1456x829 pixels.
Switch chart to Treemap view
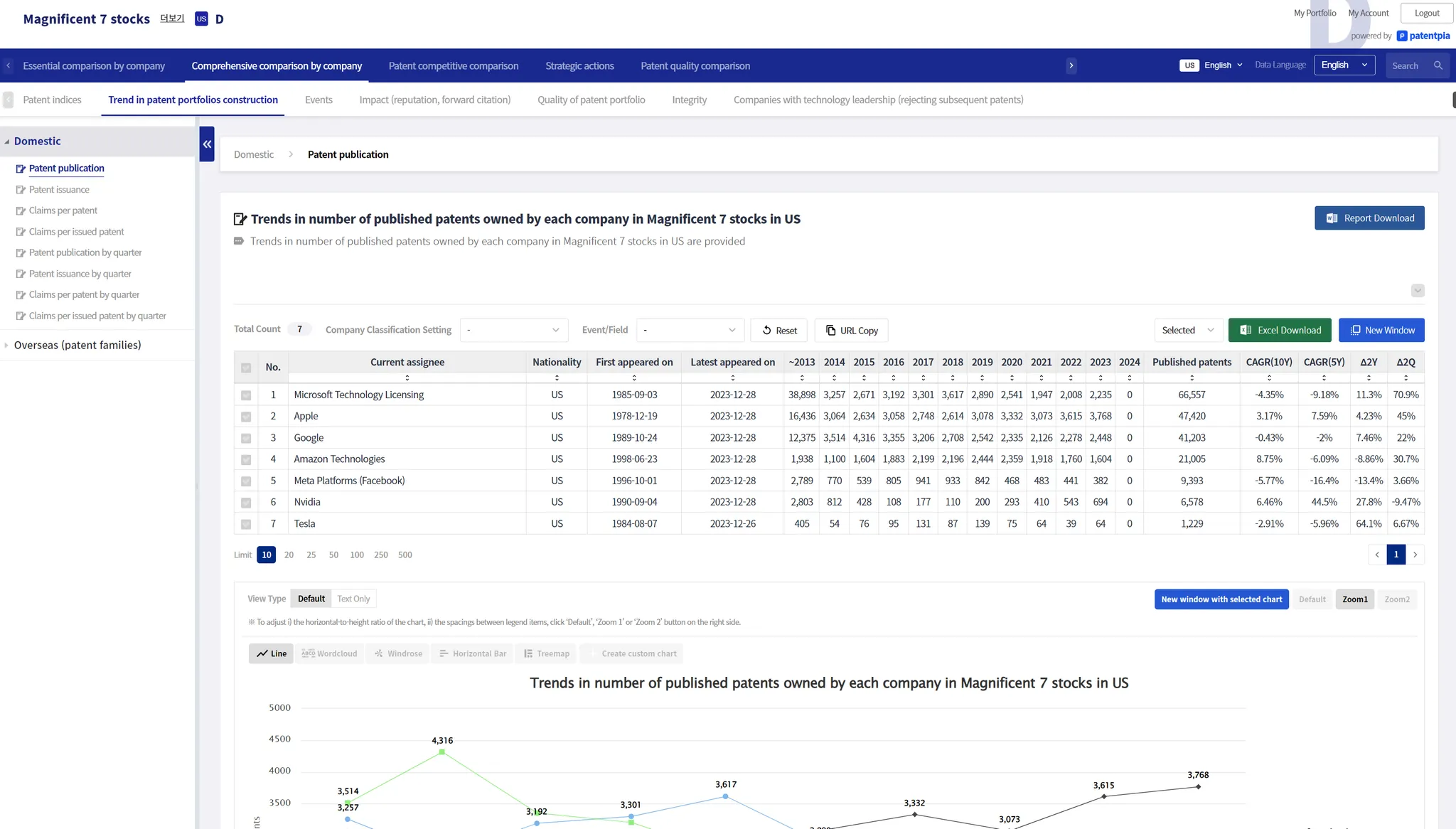tap(546, 653)
